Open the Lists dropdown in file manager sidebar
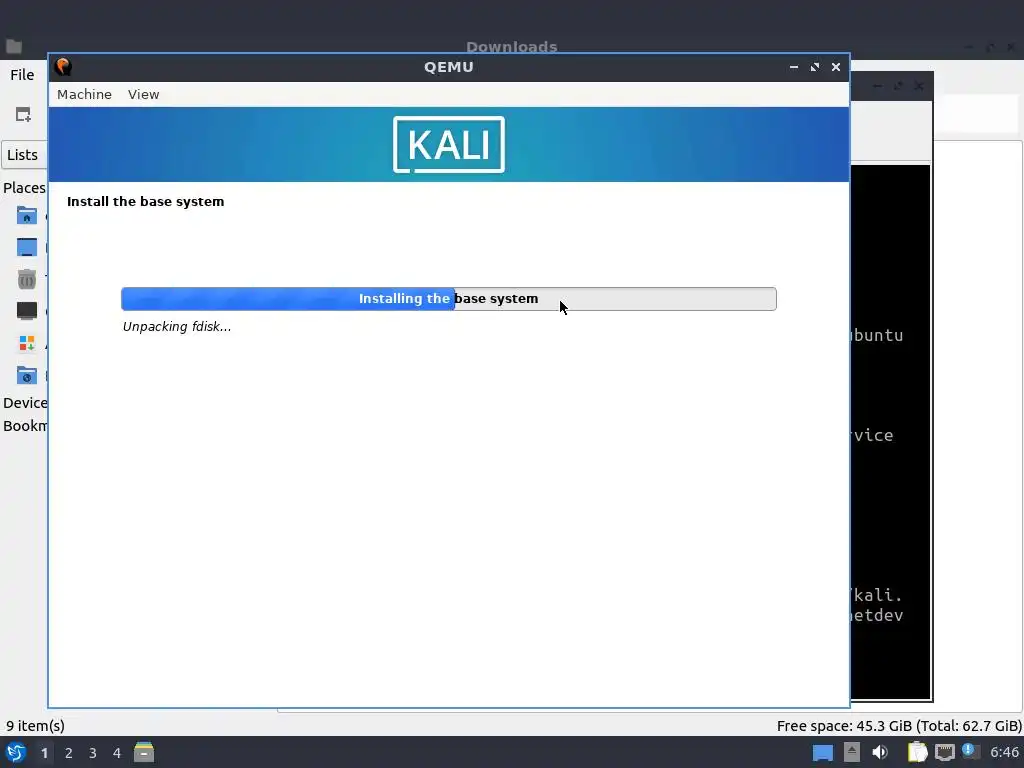The image size is (1024, 768). pos(24,155)
